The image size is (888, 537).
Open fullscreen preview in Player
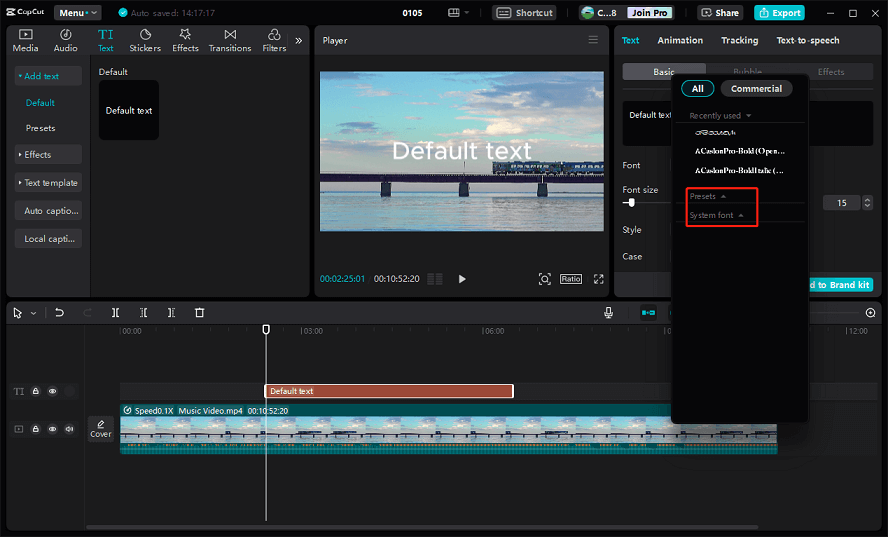click(599, 279)
